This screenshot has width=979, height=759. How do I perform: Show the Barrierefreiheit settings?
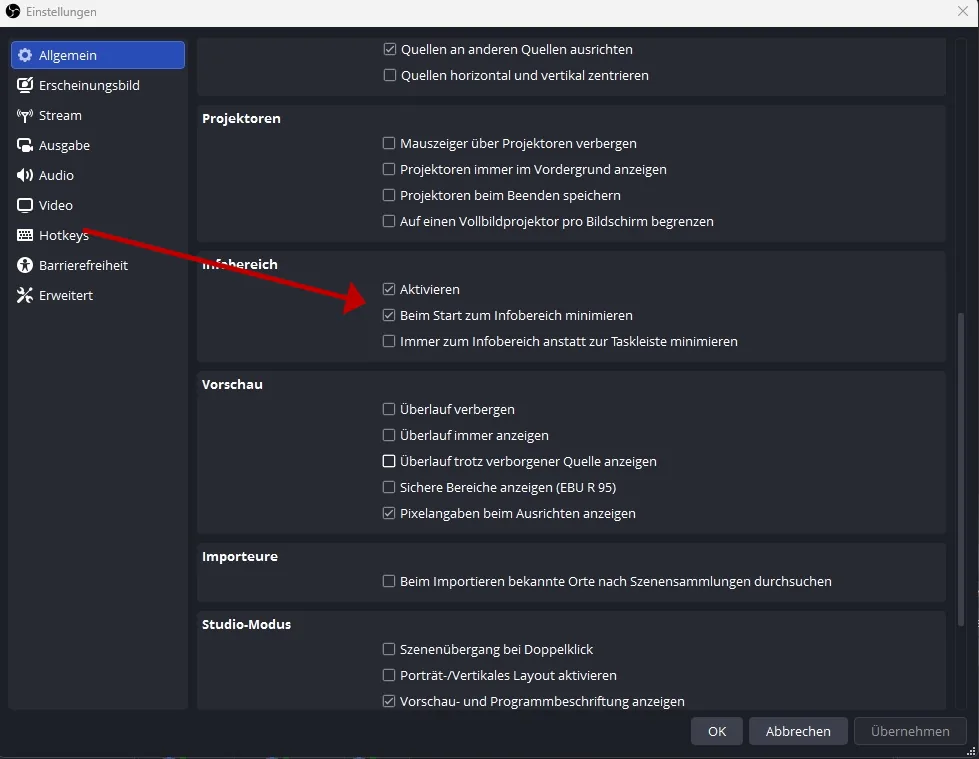pyautogui.click(x=98, y=265)
